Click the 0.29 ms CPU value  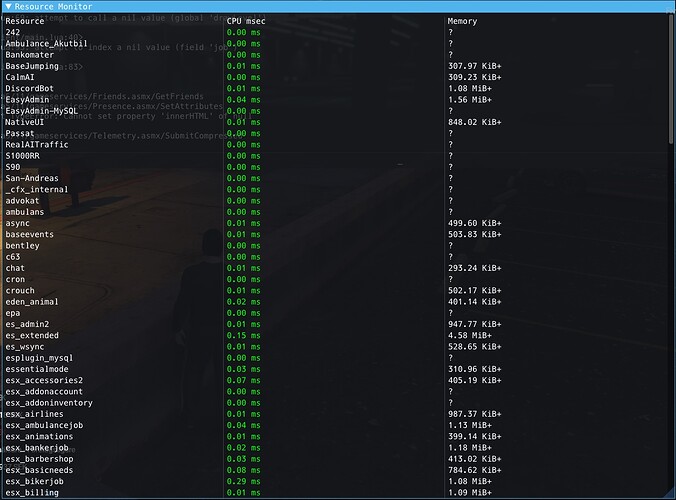click(x=244, y=481)
